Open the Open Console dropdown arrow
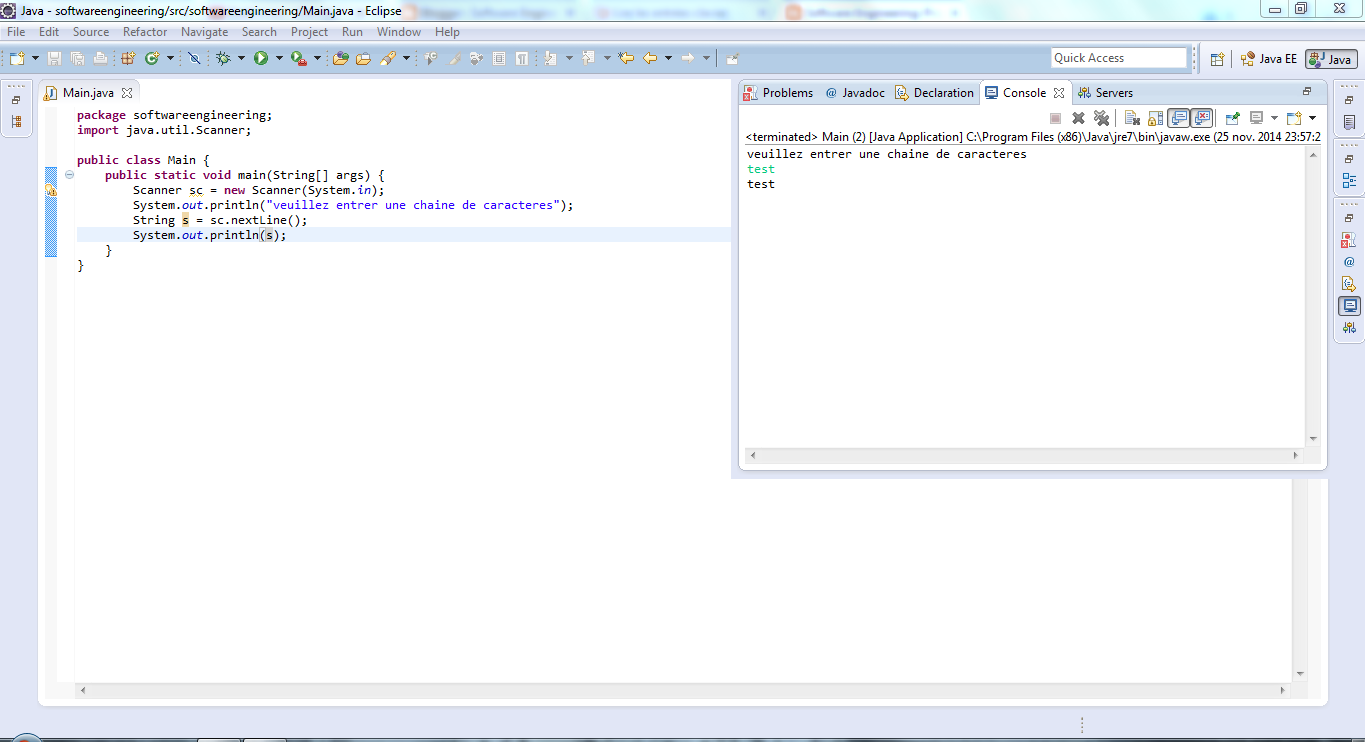1365x742 pixels. 1312,117
